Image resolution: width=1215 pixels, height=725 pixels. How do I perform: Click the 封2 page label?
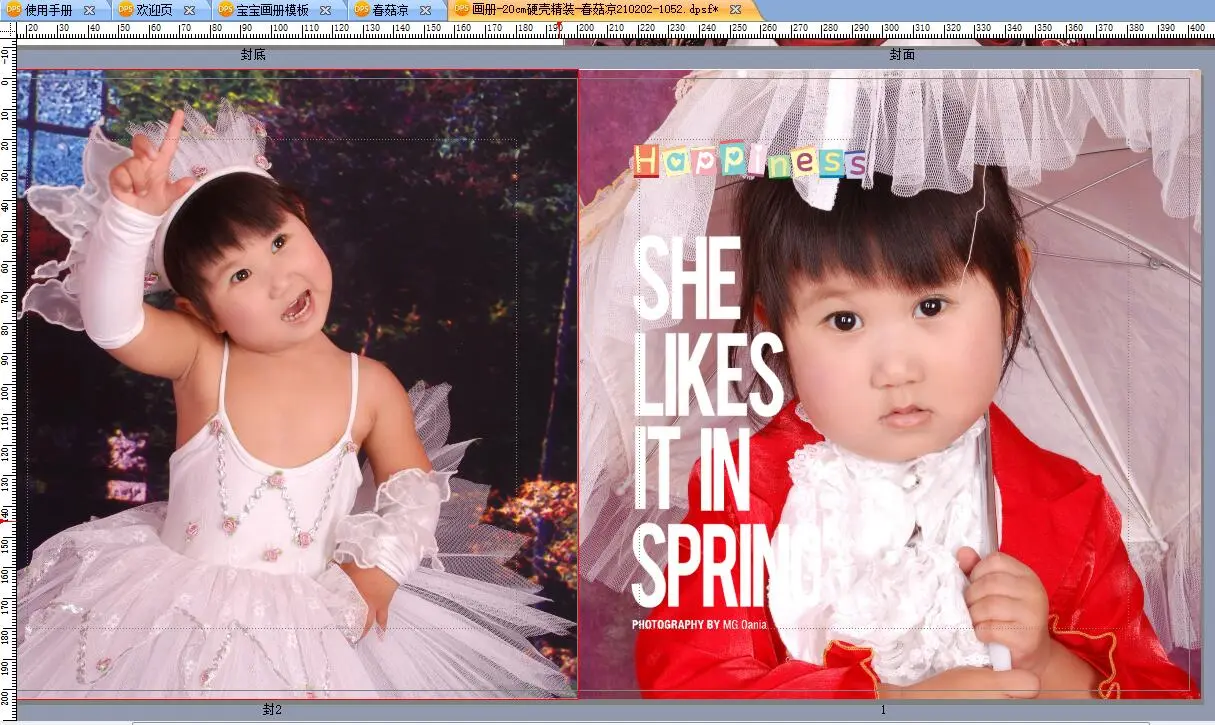[x=272, y=709]
